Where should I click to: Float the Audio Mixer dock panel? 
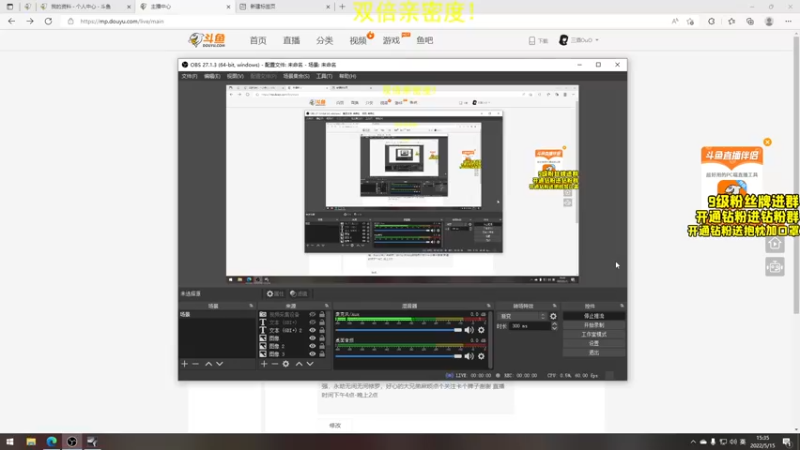click(x=488, y=306)
